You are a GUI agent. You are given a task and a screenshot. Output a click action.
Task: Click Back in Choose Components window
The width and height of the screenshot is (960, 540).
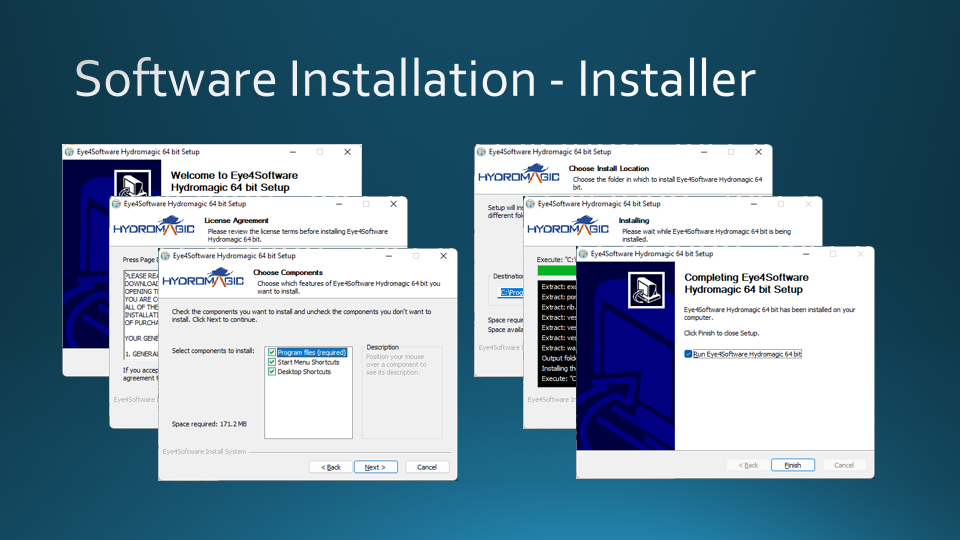click(331, 467)
